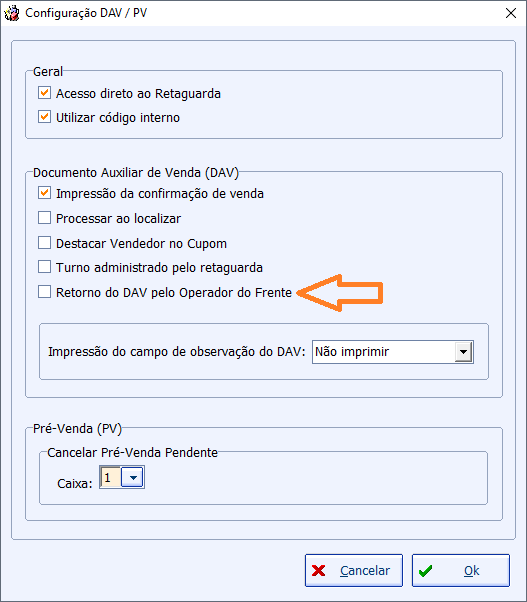
Task: Disable Impressão da confirmação de venda
Action: click(45, 193)
